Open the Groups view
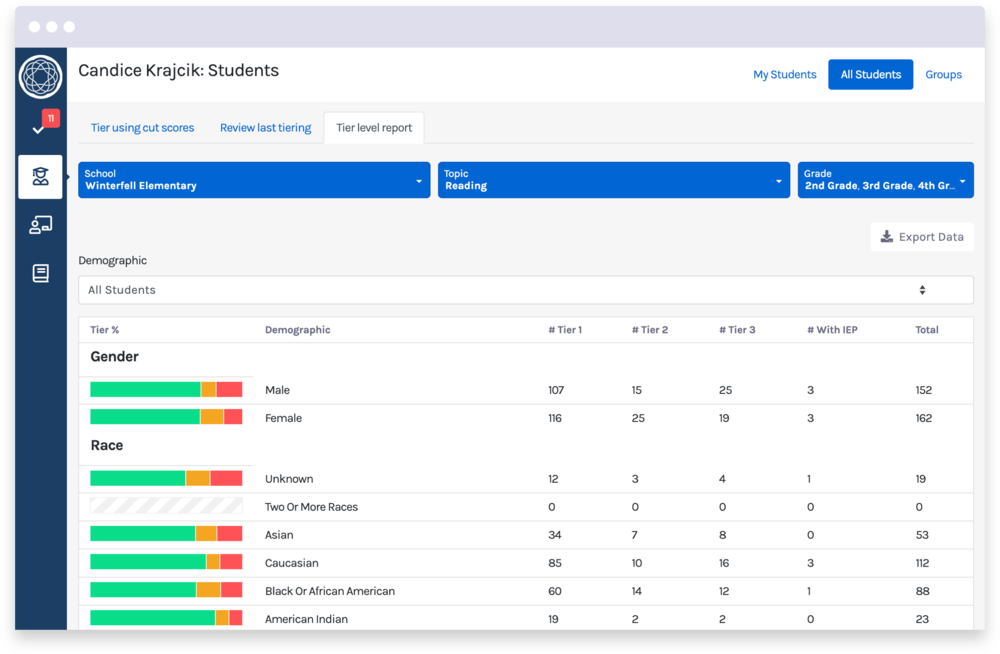The image size is (1000, 654). click(x=943, y=75)
